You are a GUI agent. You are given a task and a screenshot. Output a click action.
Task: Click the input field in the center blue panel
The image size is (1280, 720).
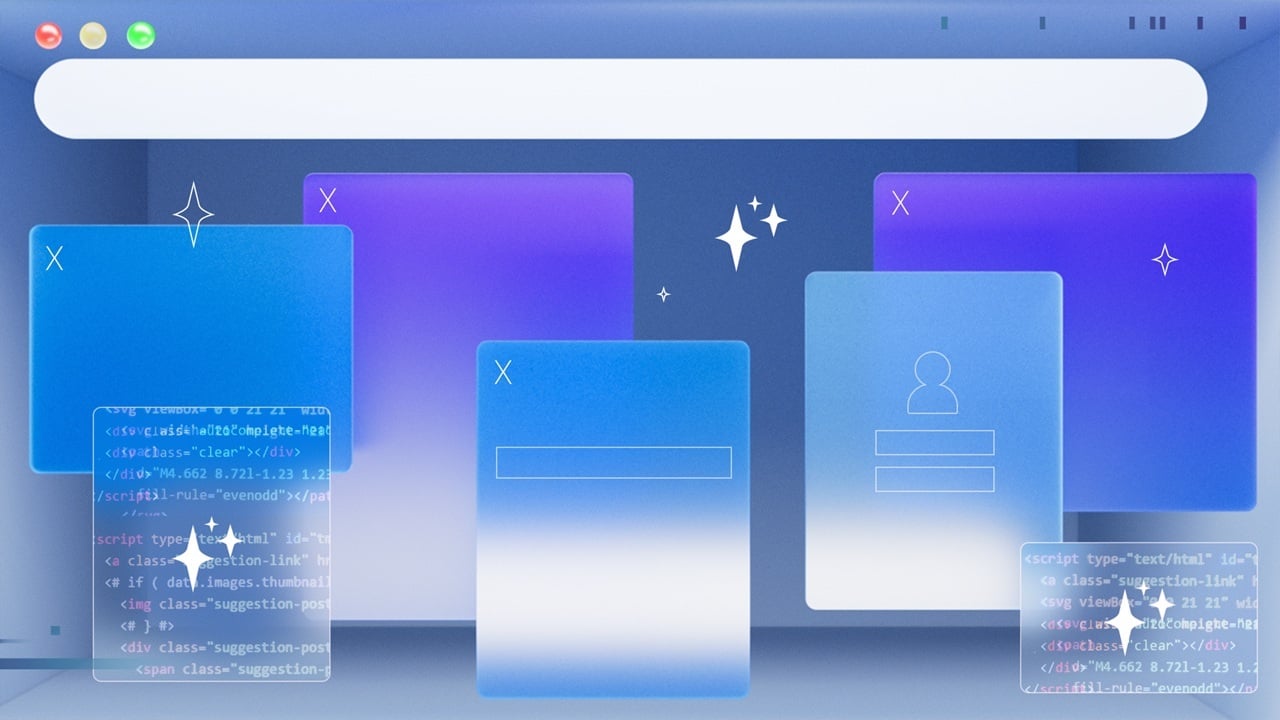[614, 462]
